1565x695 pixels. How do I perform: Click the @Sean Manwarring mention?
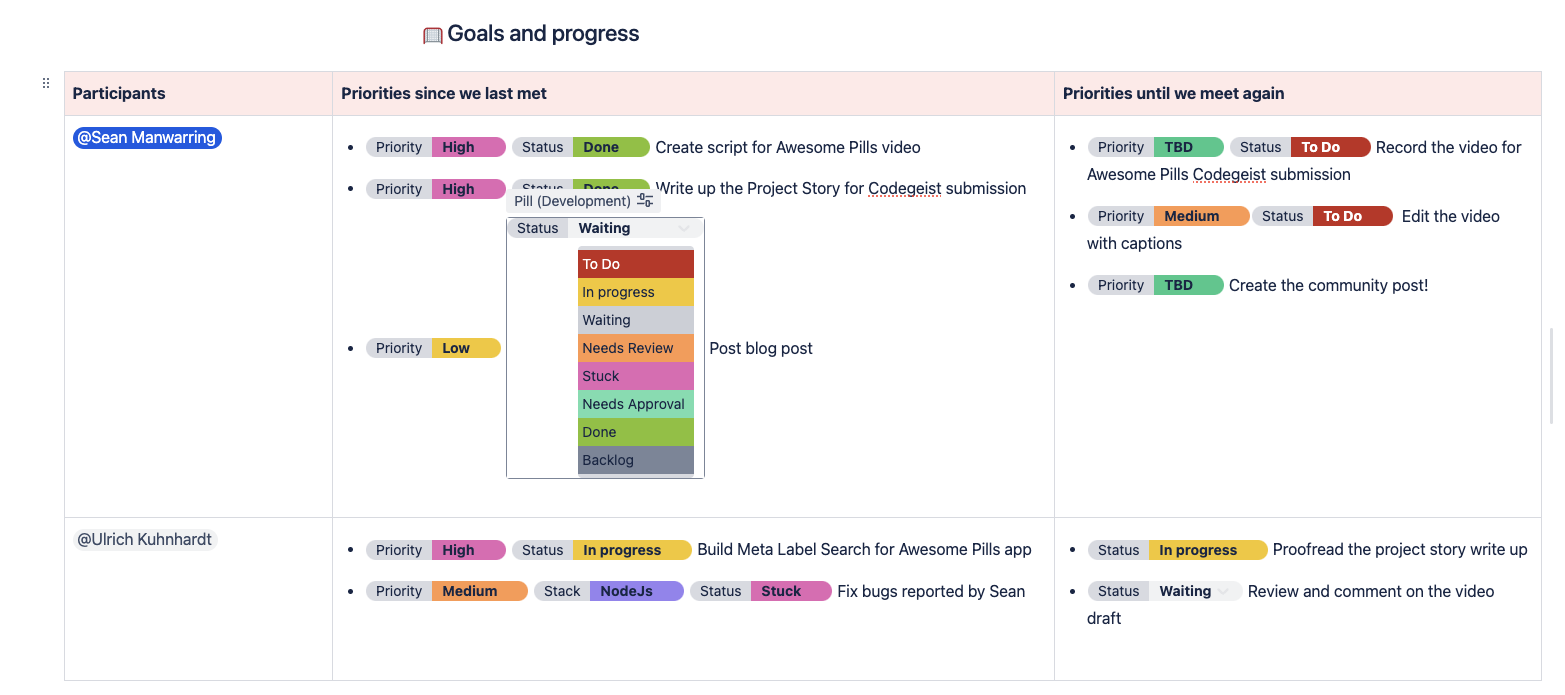coord(147,138)
